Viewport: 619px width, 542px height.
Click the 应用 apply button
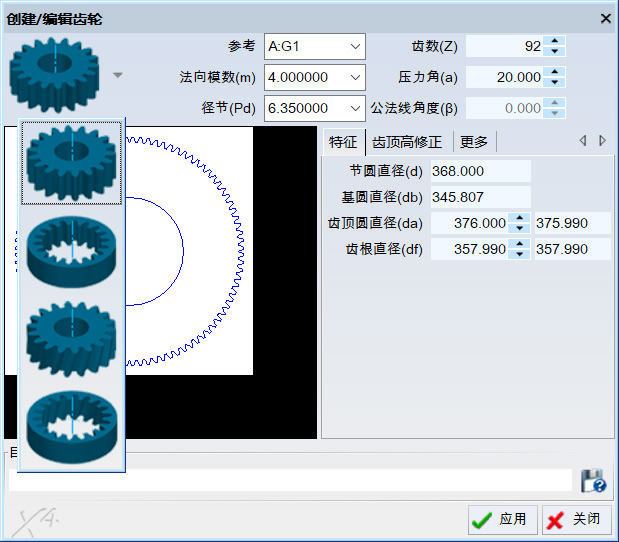point(502,519)
